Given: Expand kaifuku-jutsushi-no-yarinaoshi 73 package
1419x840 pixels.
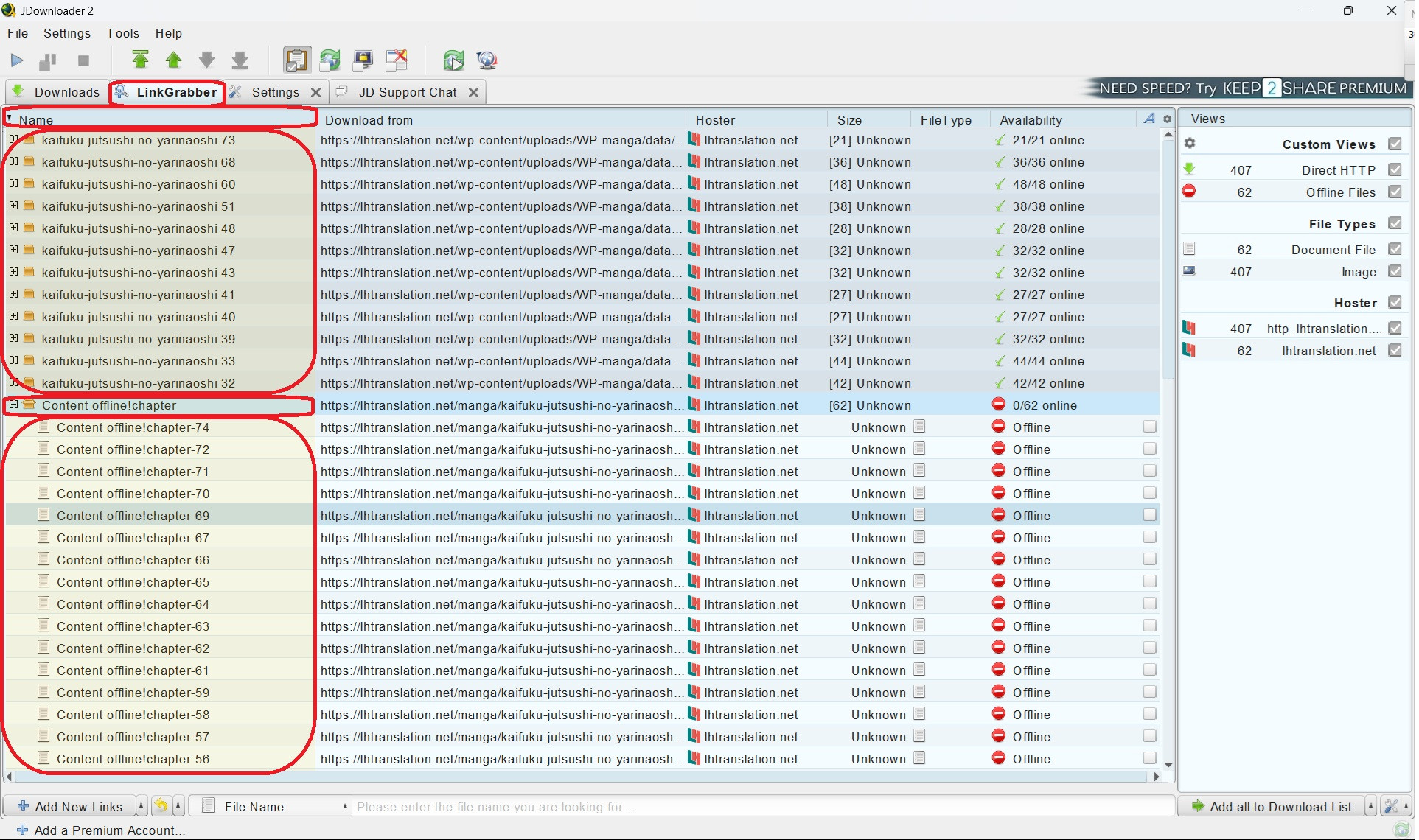Looking at the screenshot, I should click(x=13, y=139).
